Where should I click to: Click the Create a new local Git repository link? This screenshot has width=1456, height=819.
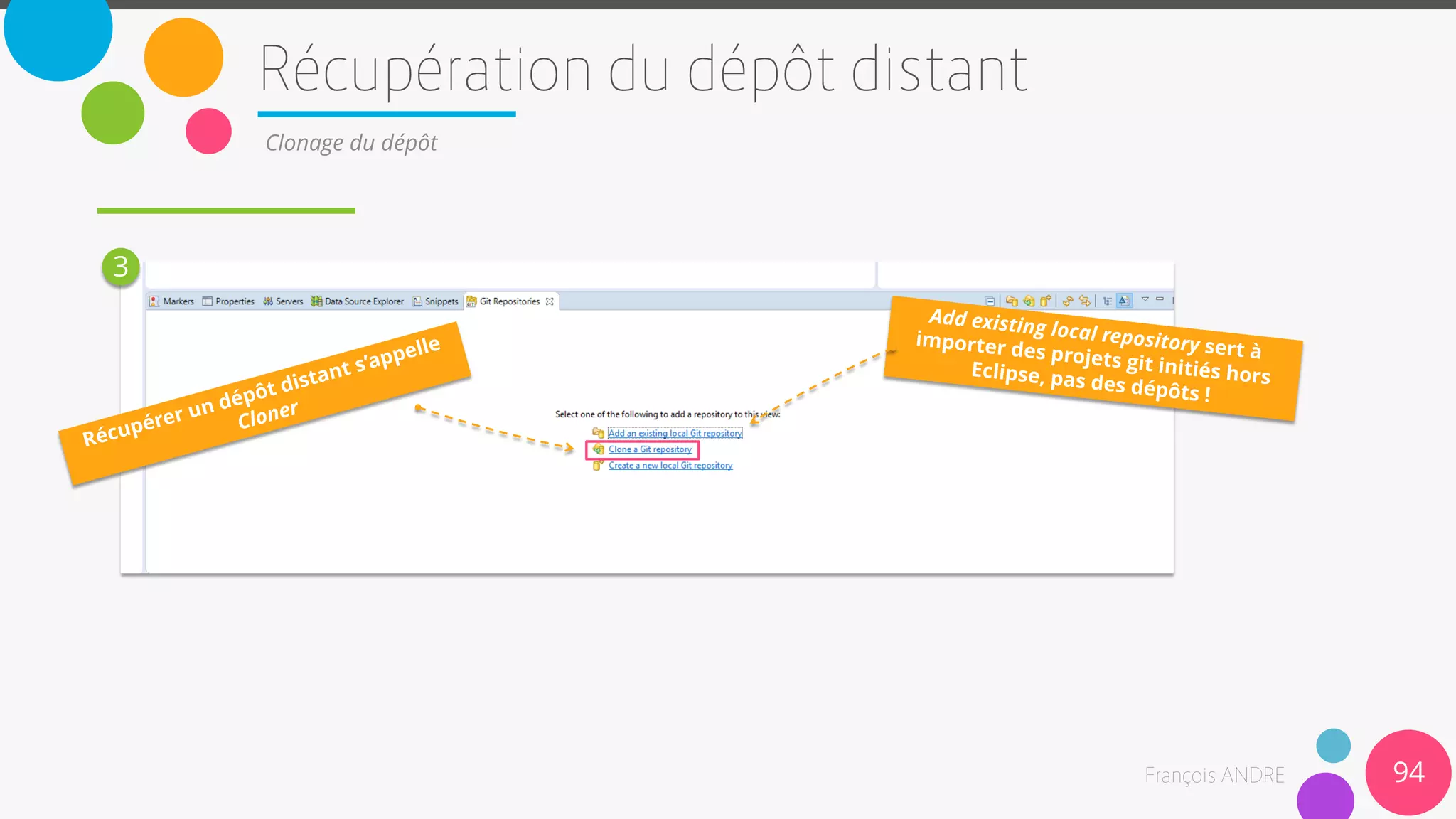point(670,466)
